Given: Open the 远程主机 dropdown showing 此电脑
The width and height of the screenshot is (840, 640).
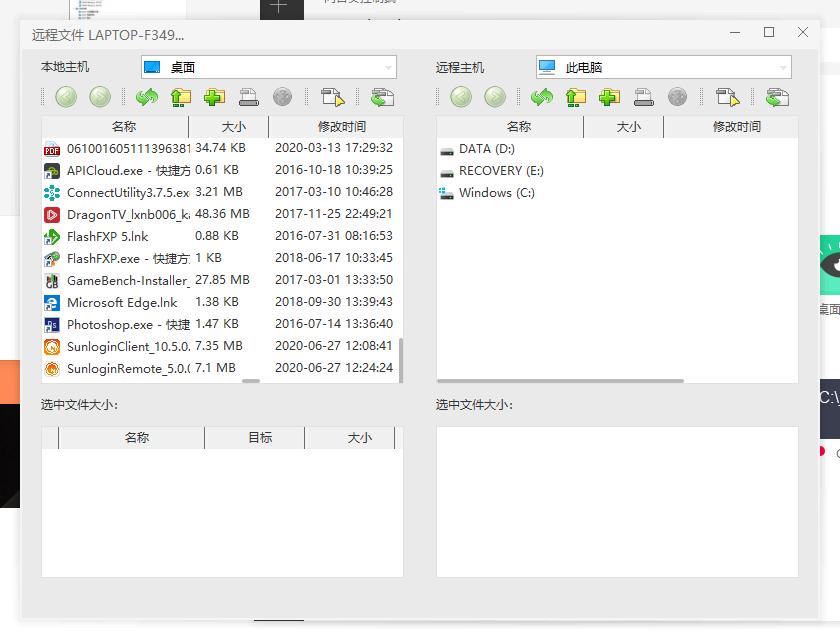Looking at the screenshot, I should click(784, 67).
